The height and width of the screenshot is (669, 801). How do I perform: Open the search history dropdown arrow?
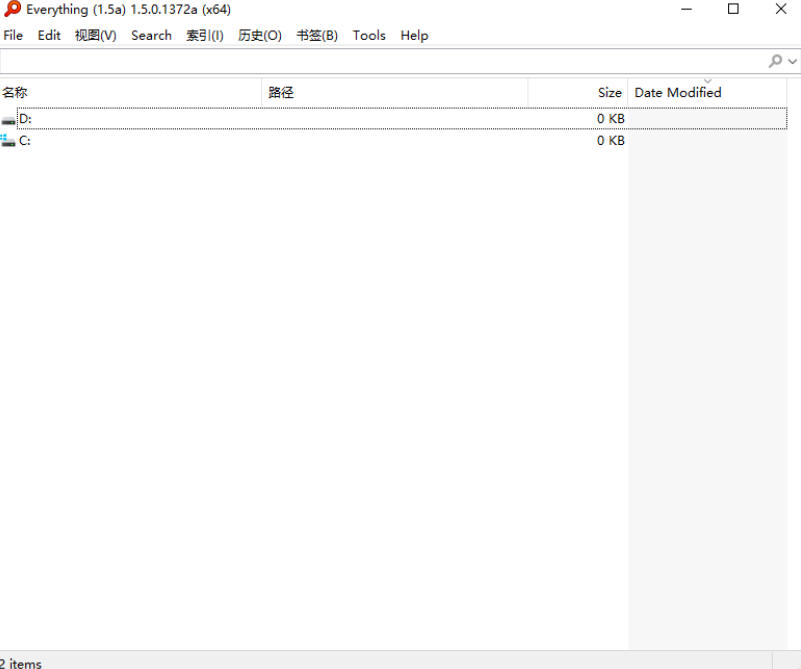click(x=790, y=61)
